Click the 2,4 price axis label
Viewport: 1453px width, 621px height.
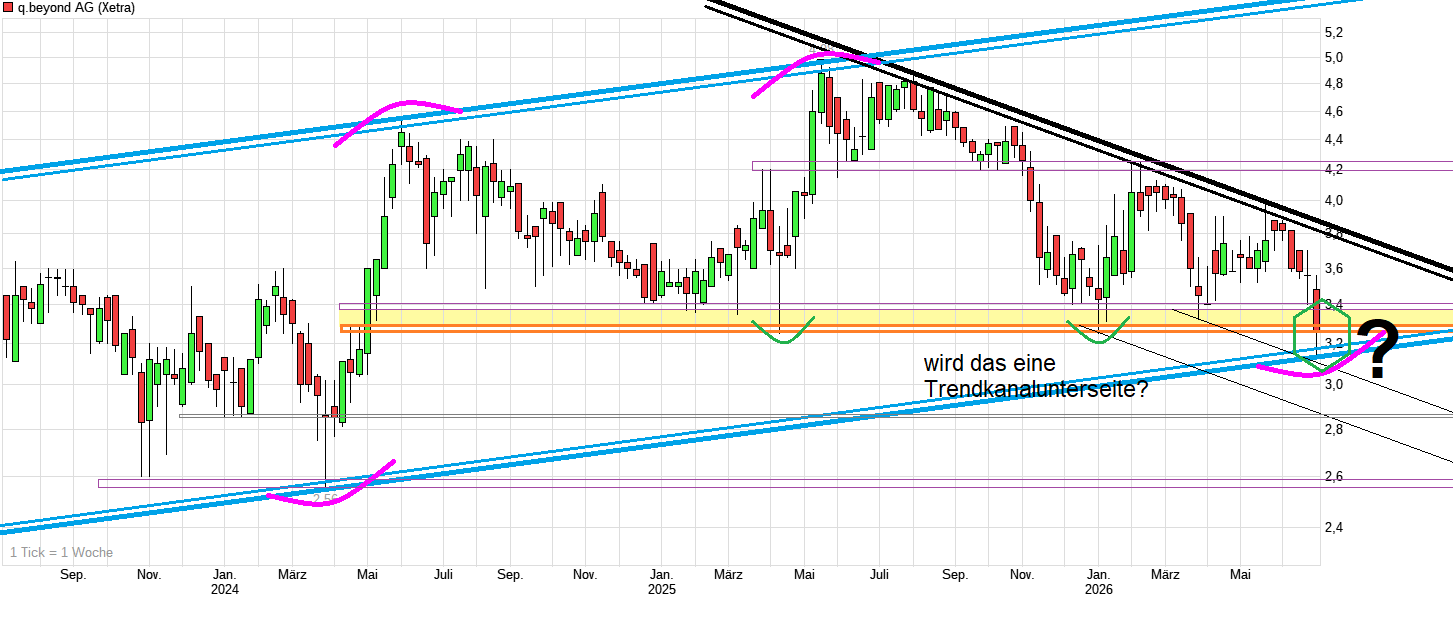coord(1333,527)
